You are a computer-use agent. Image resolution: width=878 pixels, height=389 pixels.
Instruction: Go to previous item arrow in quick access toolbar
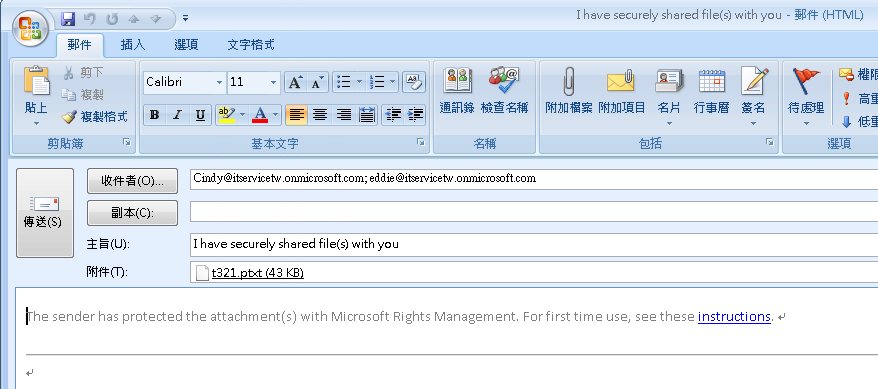point(133,19)
